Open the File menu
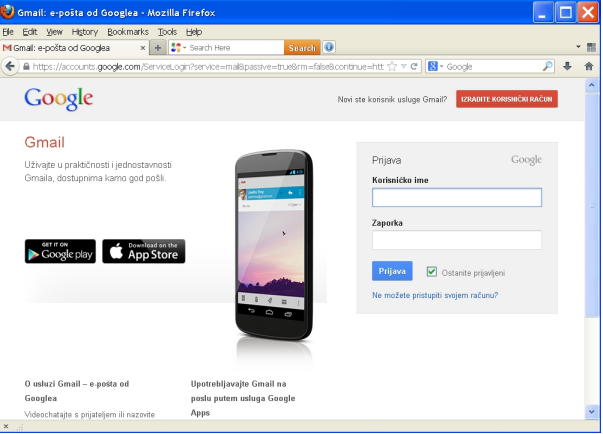This screenshot has height=434, width=603. coord(8,32)
